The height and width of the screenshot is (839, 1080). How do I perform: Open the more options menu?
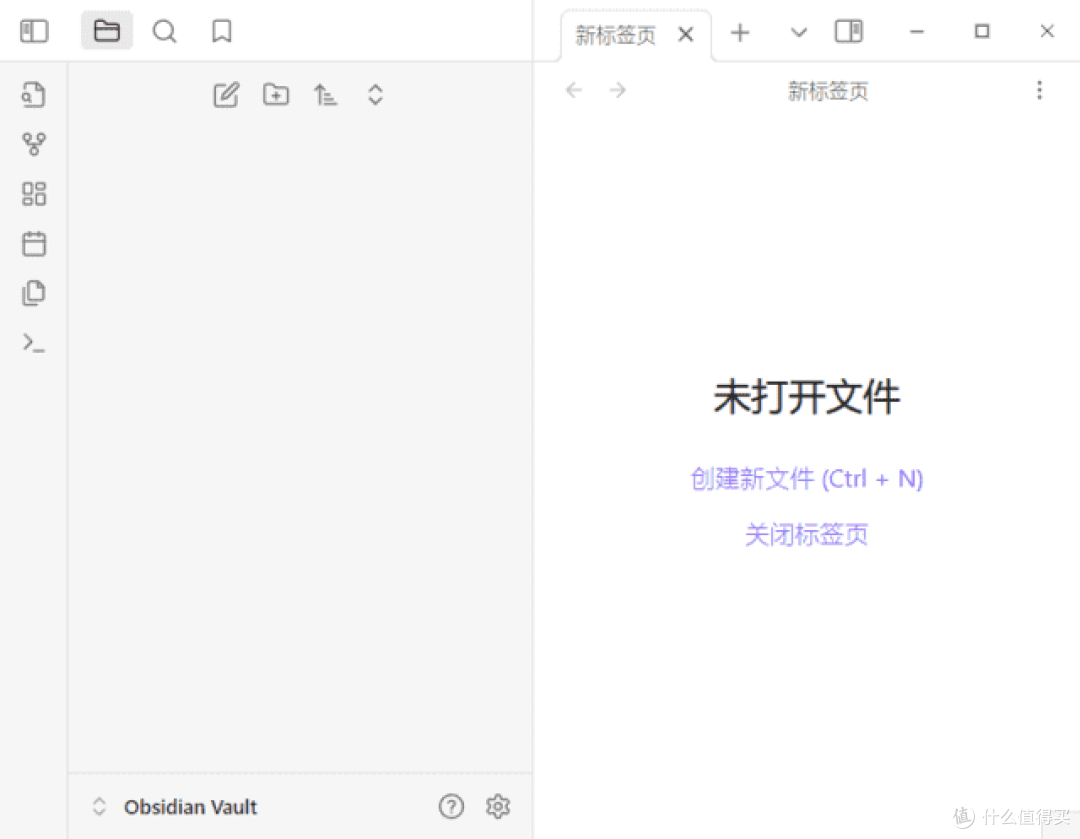(1040, 90)
